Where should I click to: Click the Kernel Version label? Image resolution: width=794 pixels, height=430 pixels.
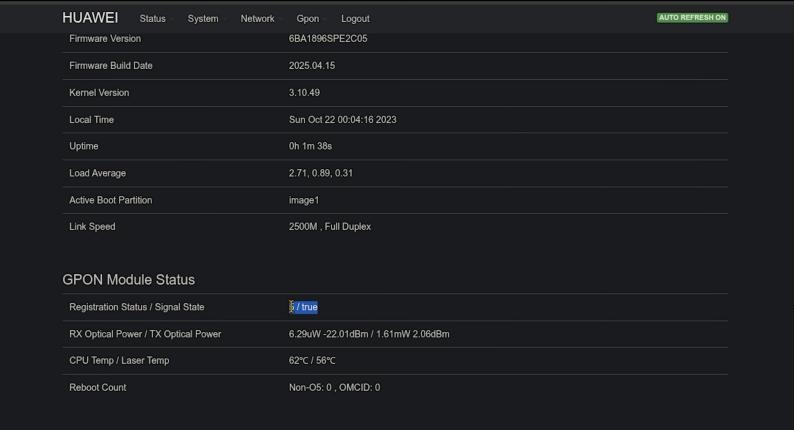point(99,93)
